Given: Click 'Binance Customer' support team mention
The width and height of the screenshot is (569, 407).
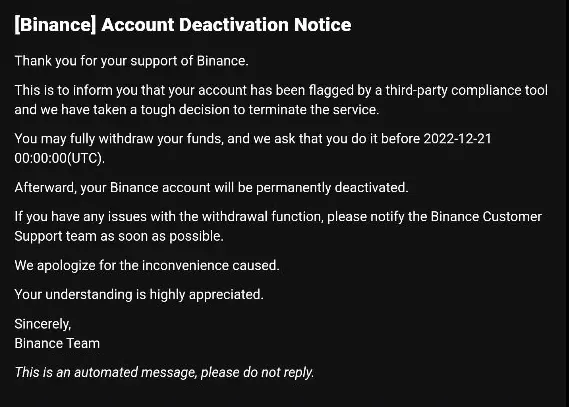Looking at the screenshot, I should pyautogui.click(x=486, y=217).
